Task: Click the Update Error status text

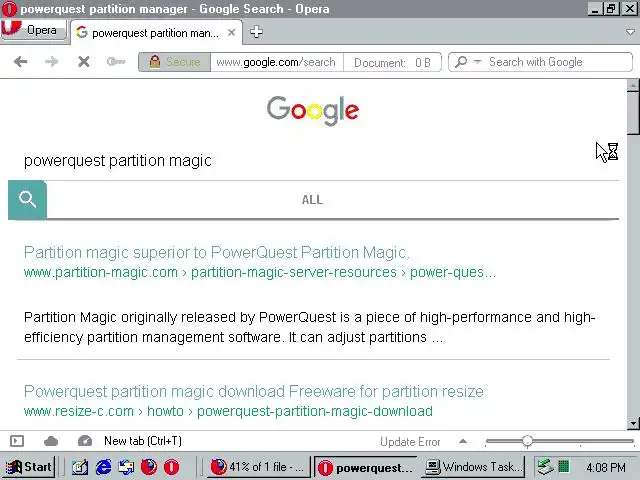Action: coord(410,442)
